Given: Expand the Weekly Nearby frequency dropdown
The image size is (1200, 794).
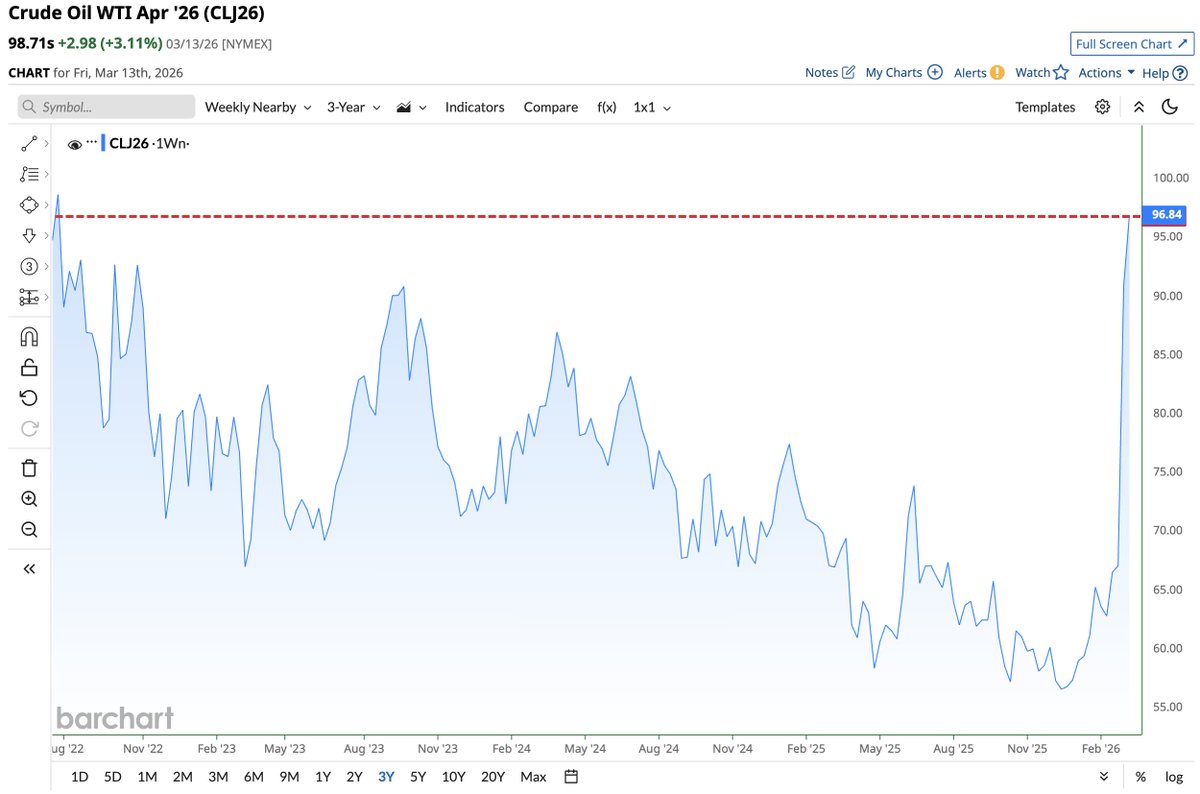Looking at the screenshot, I should pyautogui.click(x=257, y=107).
